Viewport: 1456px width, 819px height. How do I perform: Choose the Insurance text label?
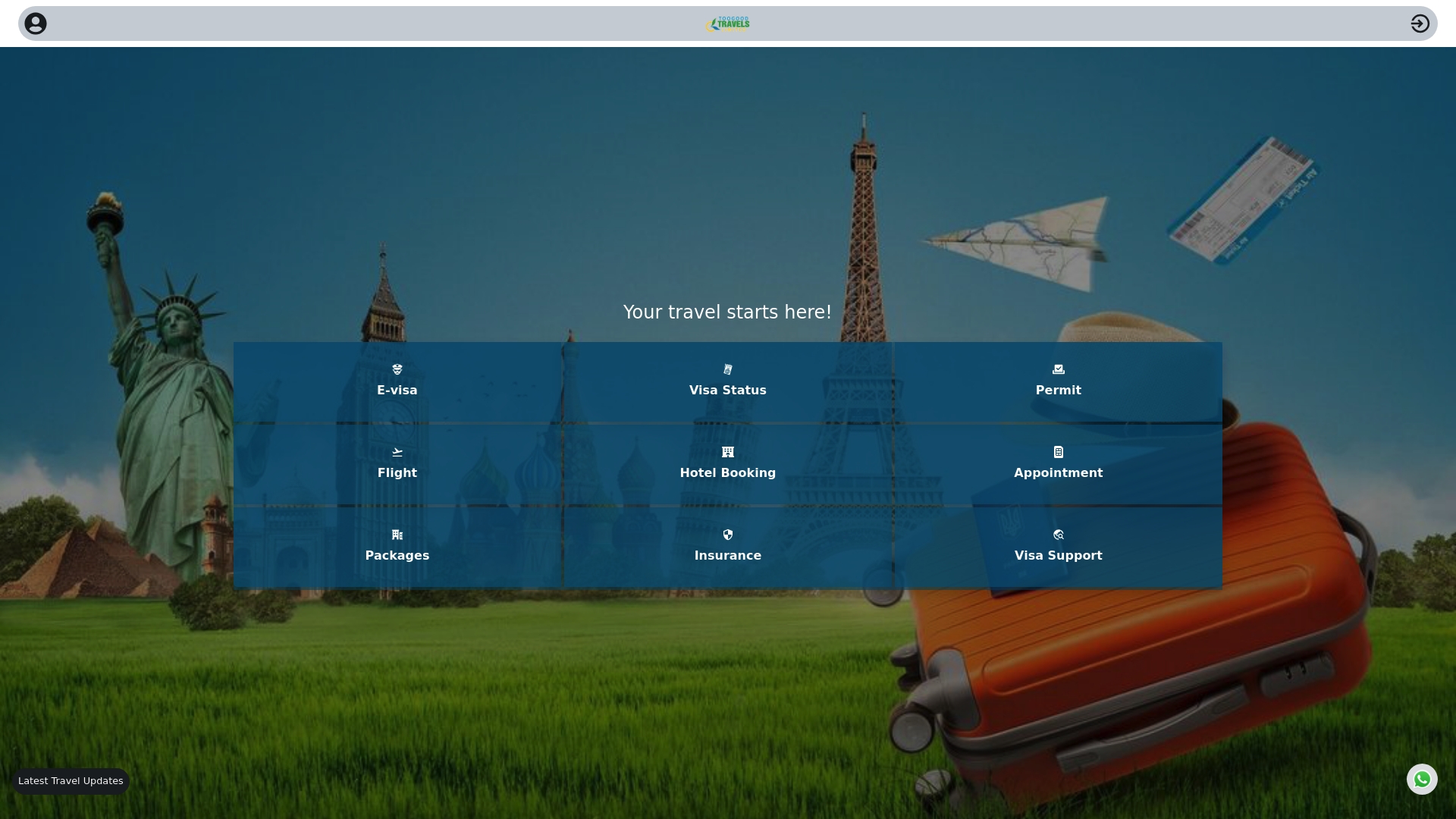(x=728, y=556)
